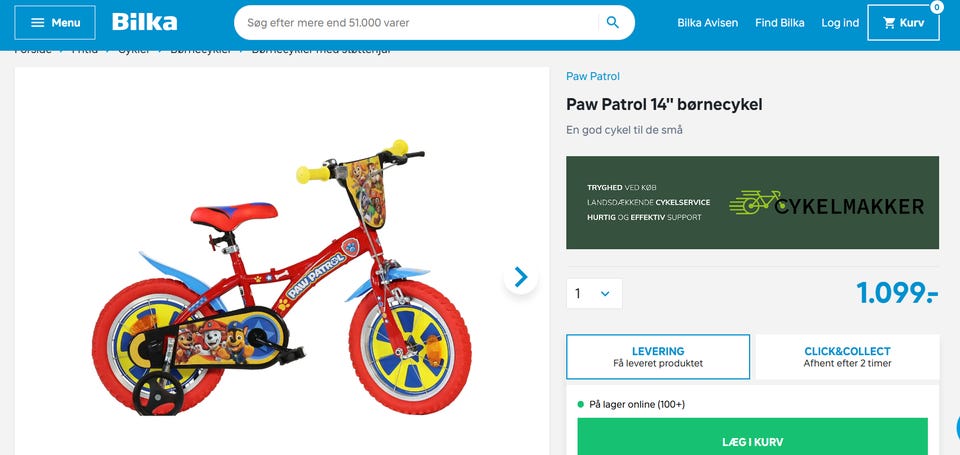Open the hamburger Menu button
The image size is (960, 455).
55,23
